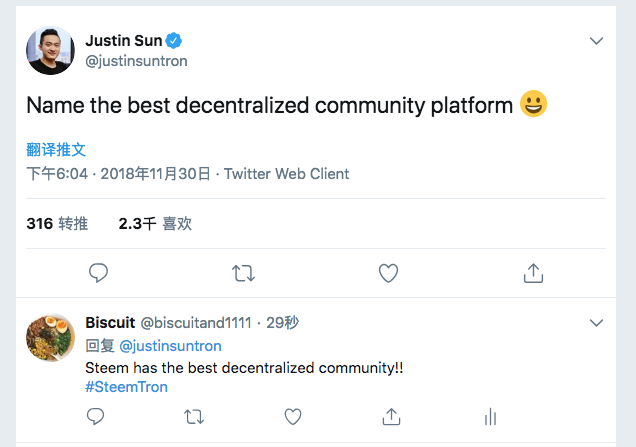This screenshot has height=447, width=636.
Task: Click the tweet timestamp 下午6:04 · 2018年11月30日
Action: [x=118, y=174]
